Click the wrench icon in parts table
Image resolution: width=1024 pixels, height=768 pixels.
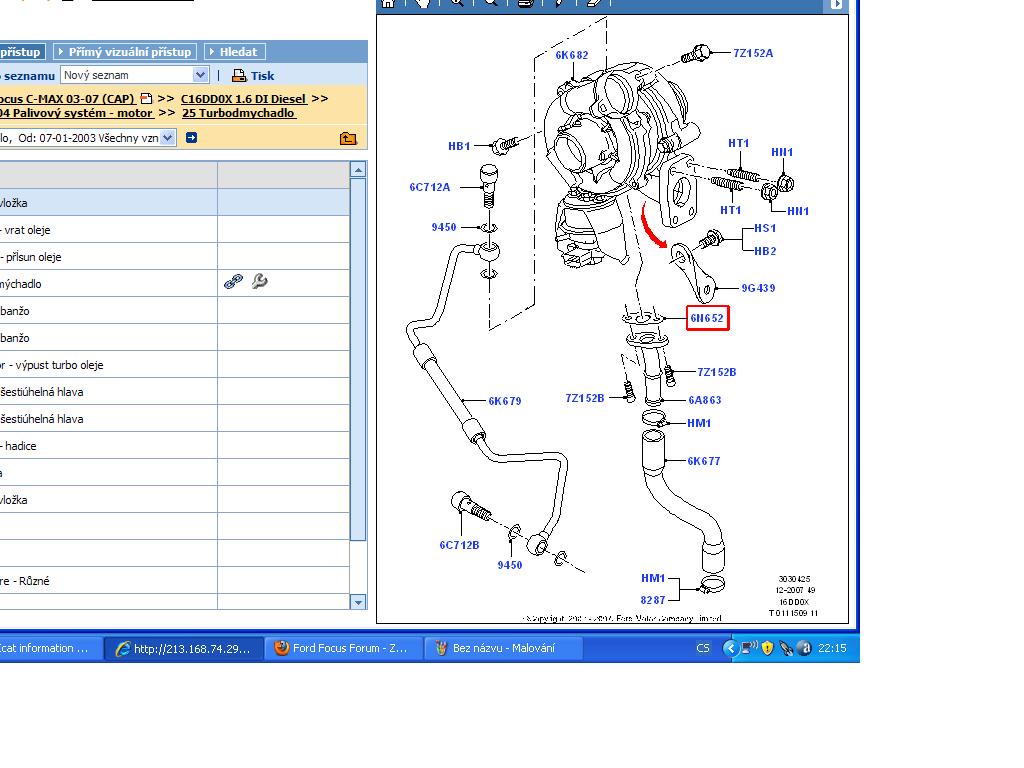(x=260, y=283)
